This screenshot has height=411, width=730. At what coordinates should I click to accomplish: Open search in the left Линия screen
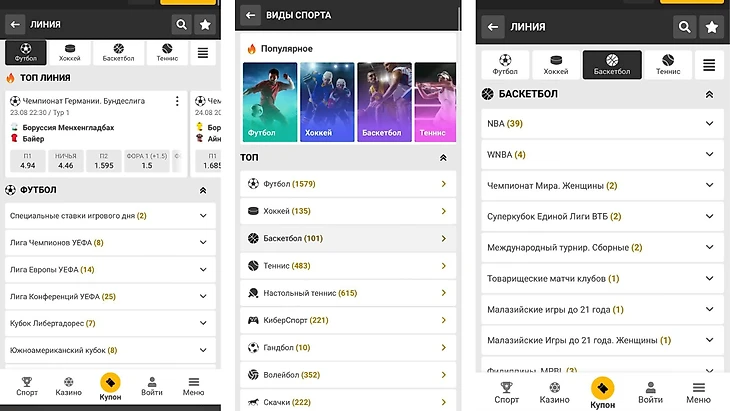[182, 25]
